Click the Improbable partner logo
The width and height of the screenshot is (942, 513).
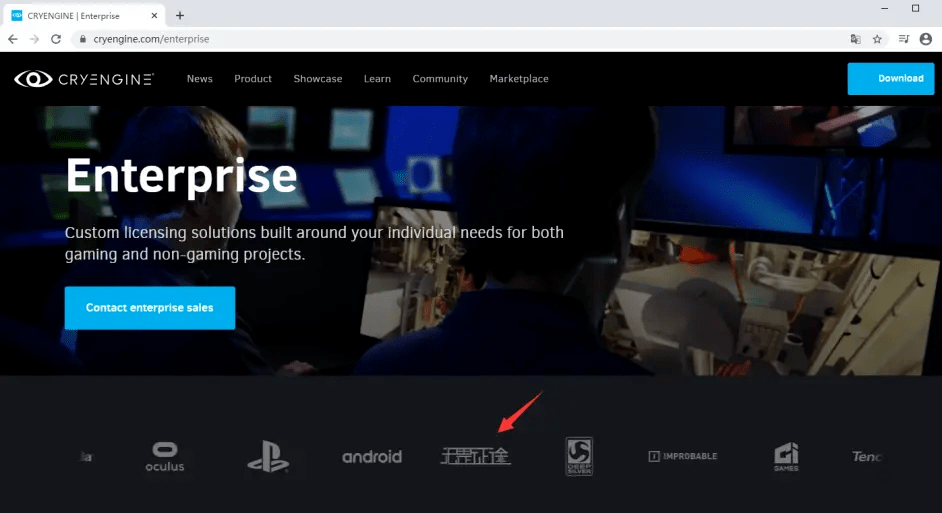tap(683, 457)
